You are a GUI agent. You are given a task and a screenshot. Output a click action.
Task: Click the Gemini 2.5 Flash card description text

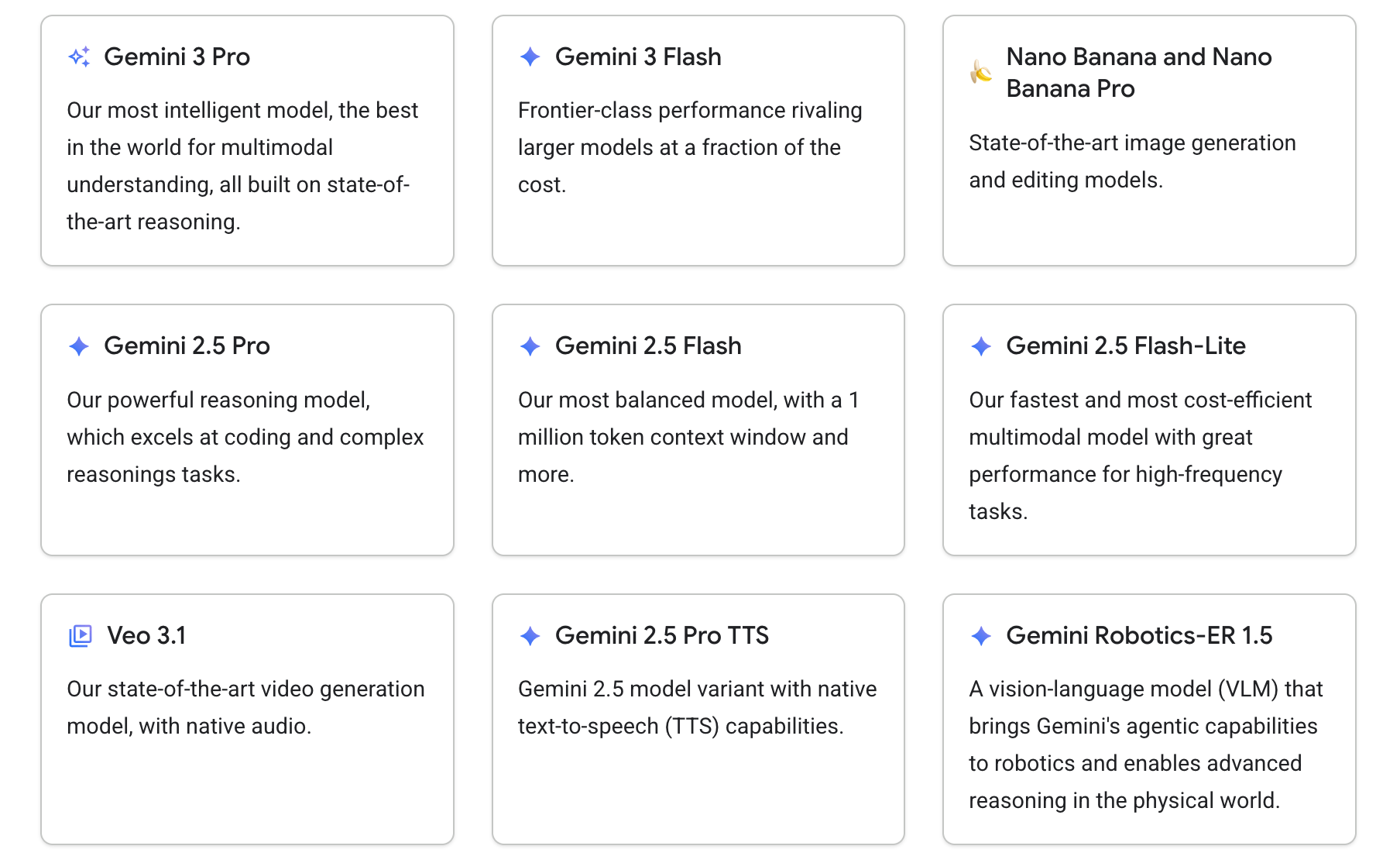[x=688, y=437]
